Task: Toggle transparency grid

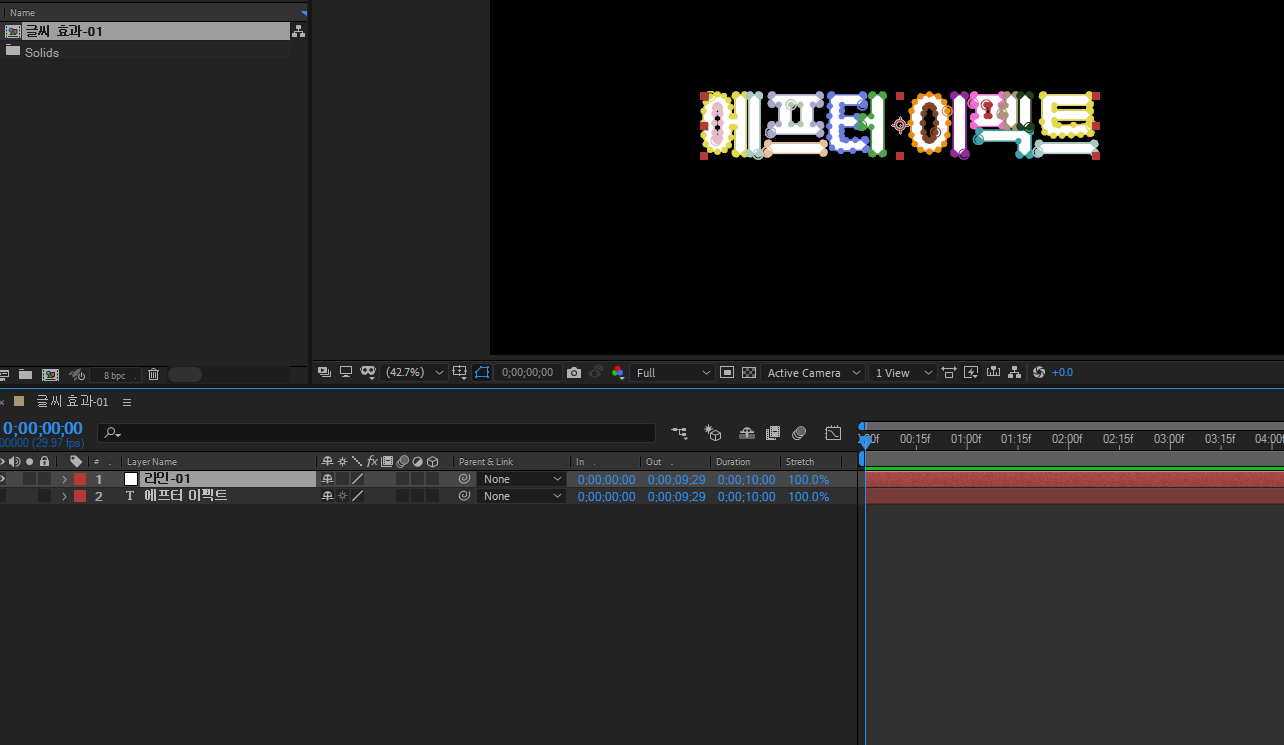Action: coord(749,372)
